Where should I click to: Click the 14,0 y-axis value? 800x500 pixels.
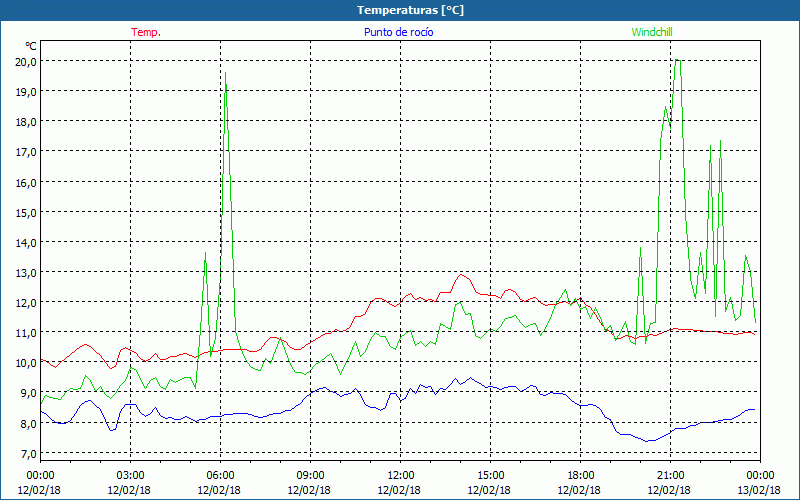[26, 243]
